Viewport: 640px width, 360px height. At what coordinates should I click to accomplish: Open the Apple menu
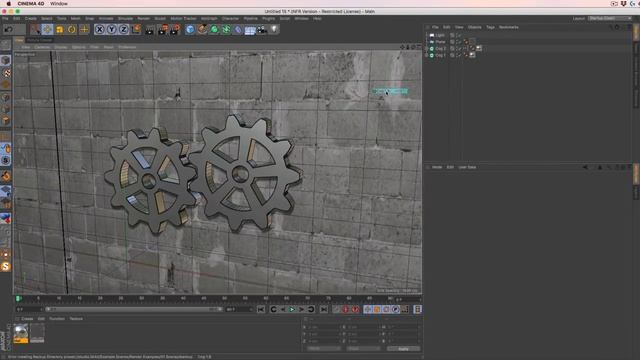[x=8, y=4]
